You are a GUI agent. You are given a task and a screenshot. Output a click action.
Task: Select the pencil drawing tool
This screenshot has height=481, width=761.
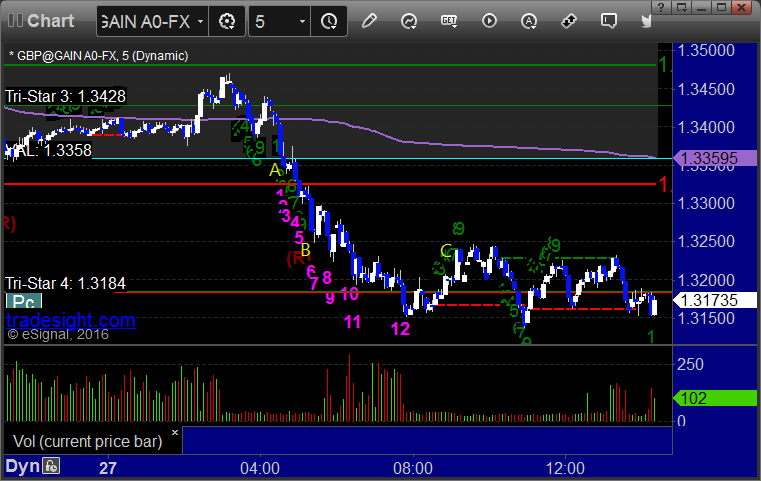[x=369, y=21]
